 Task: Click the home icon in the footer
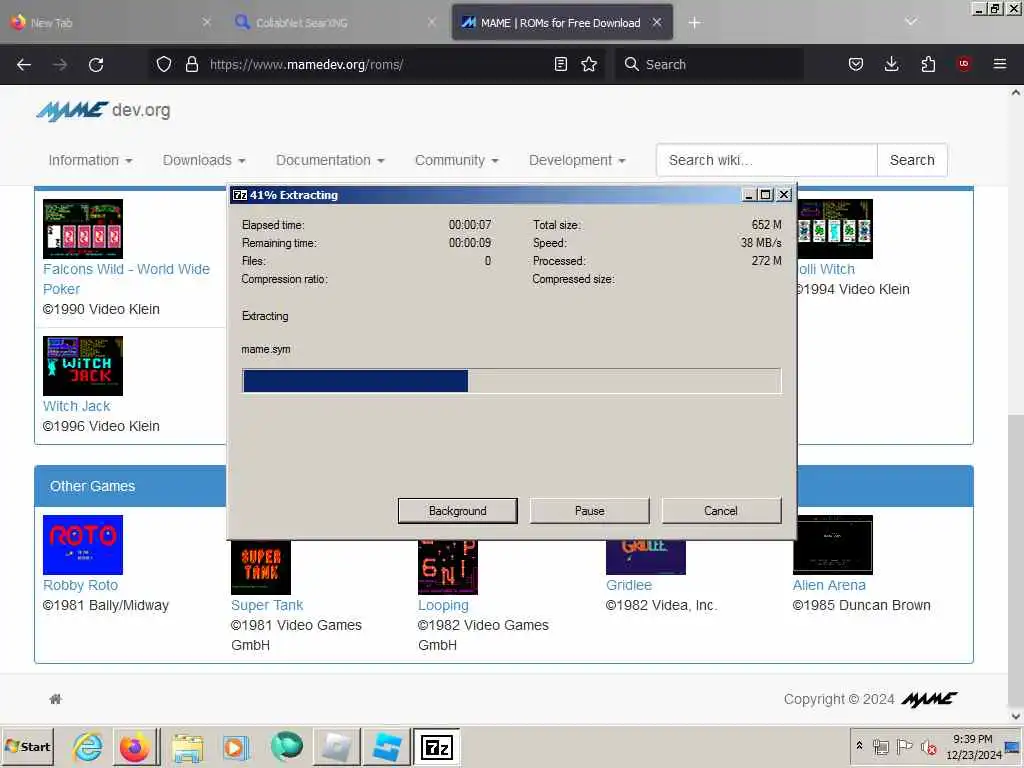click(x=56, y=699)
